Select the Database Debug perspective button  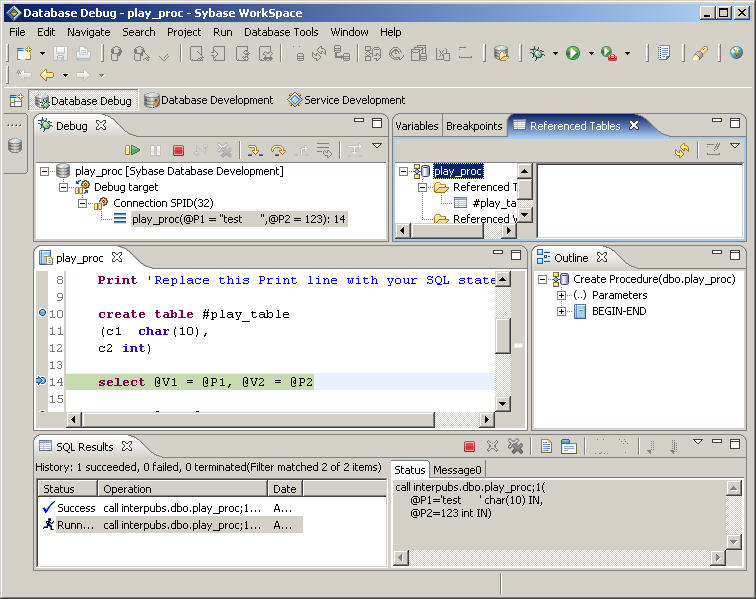(x=84, y=100)
